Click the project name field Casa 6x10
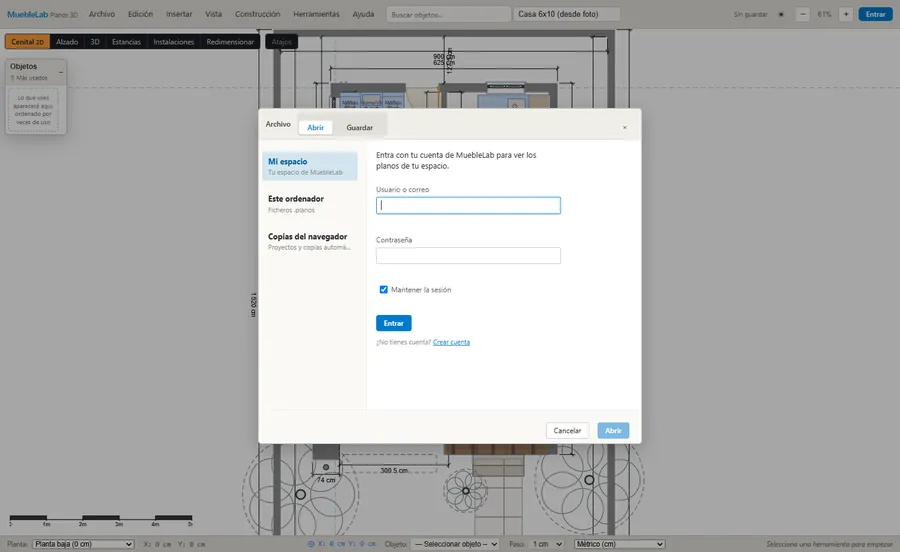Image resolution: width=900 pixels, height=552 pixels. click(567, 14)
